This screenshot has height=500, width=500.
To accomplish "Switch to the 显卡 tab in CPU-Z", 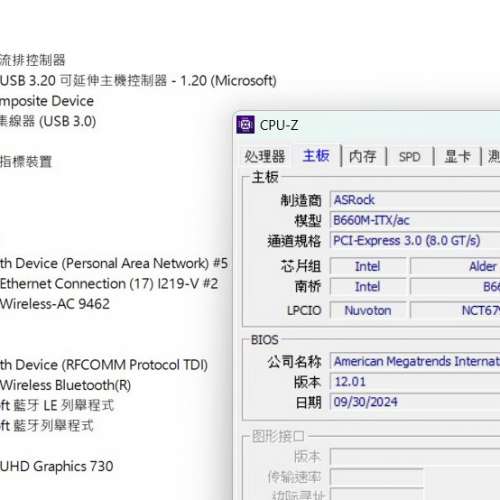I will (457, 156).
